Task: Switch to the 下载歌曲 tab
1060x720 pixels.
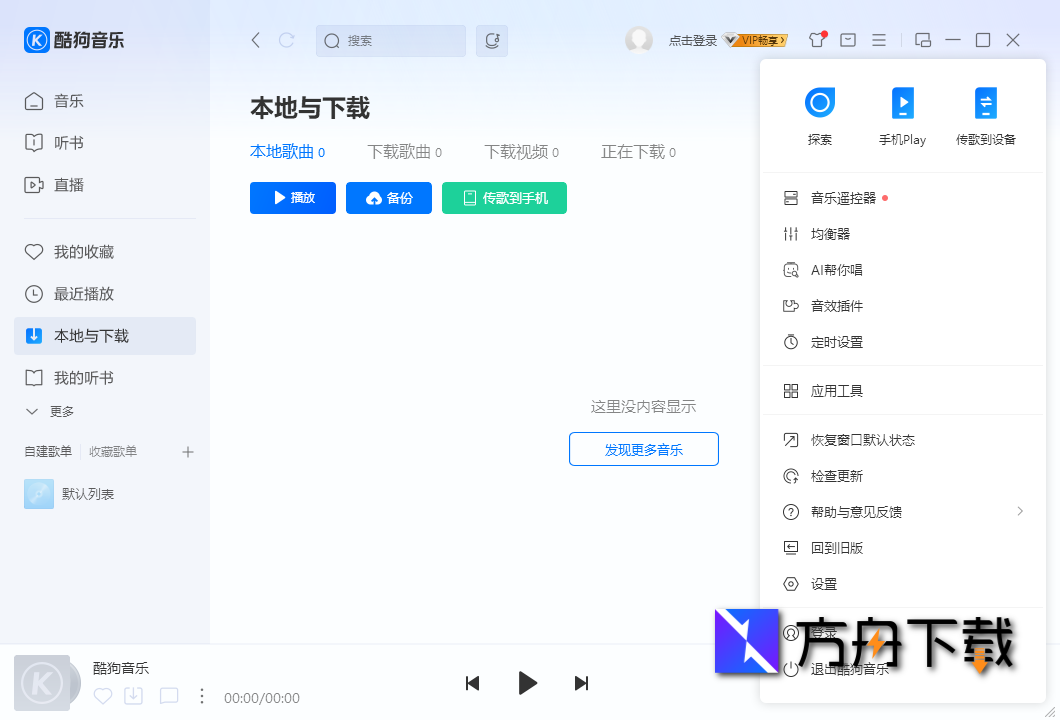Action: click(401, 151)
